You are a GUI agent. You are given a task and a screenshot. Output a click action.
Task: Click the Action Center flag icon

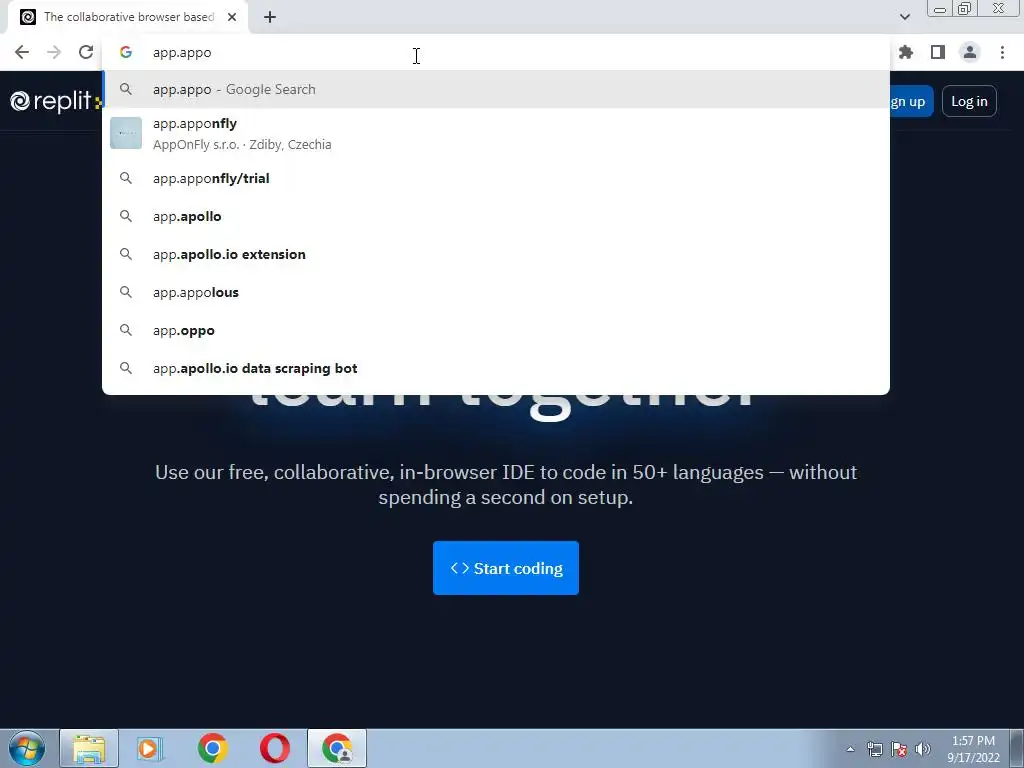click(899, 749)
